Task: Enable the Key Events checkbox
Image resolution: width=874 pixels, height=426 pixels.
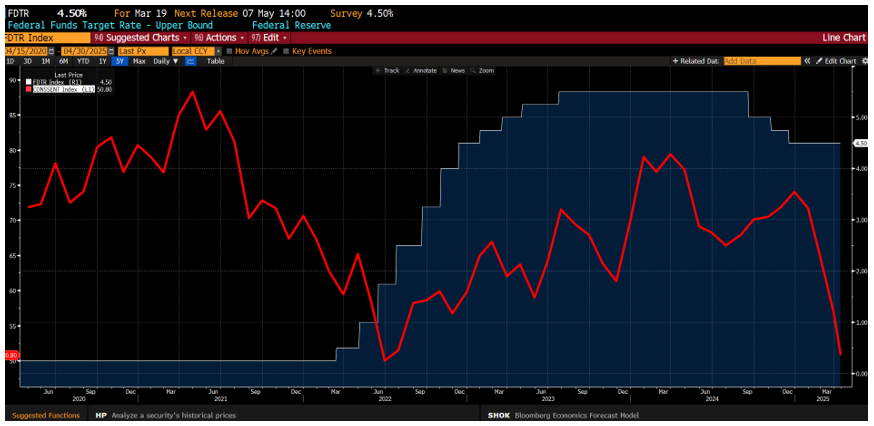Action: (x=287, y=51)
